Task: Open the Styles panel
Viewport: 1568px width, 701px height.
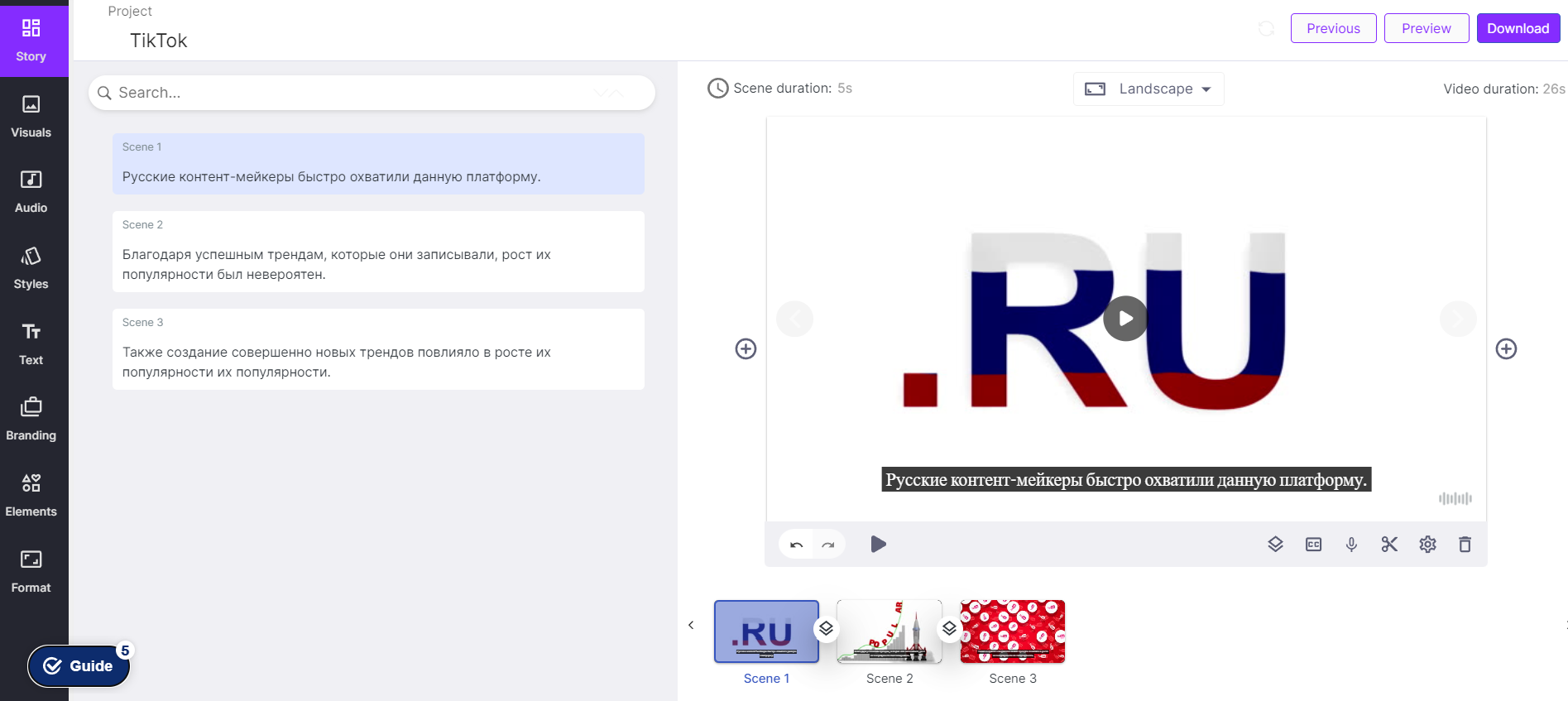Action: 31,268
